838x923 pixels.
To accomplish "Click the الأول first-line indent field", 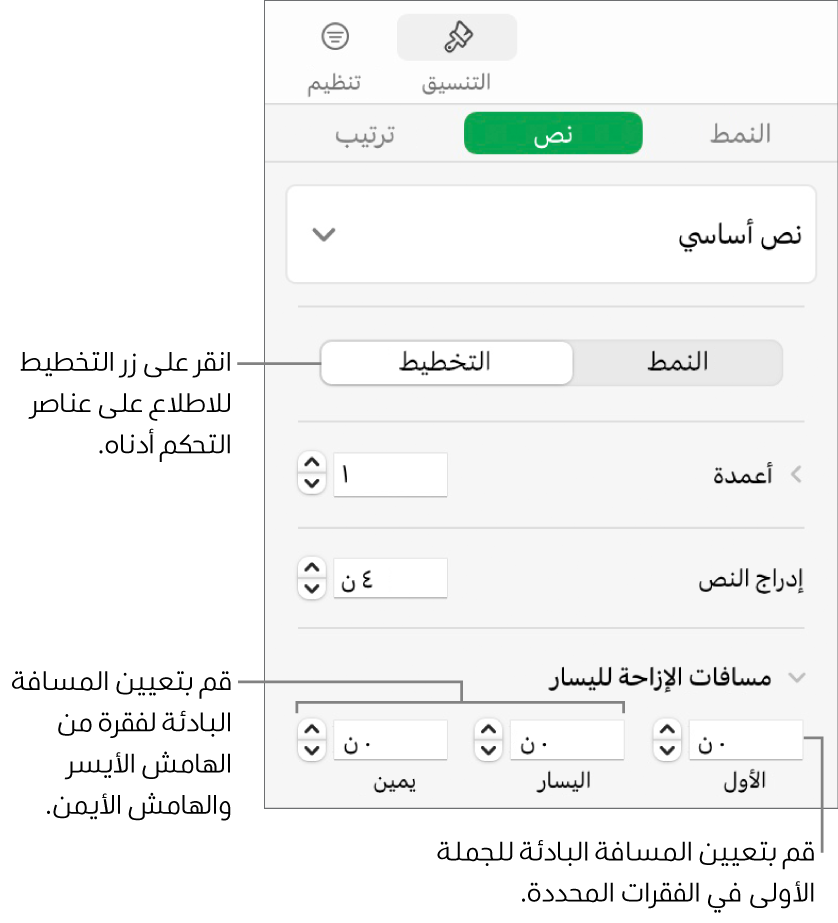I will 745,742.
